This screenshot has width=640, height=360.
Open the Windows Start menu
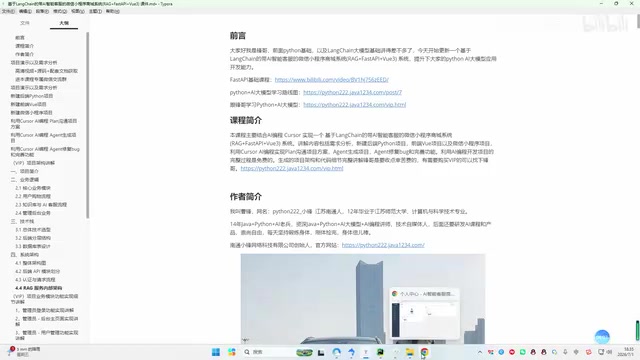(x=216, y=352)
